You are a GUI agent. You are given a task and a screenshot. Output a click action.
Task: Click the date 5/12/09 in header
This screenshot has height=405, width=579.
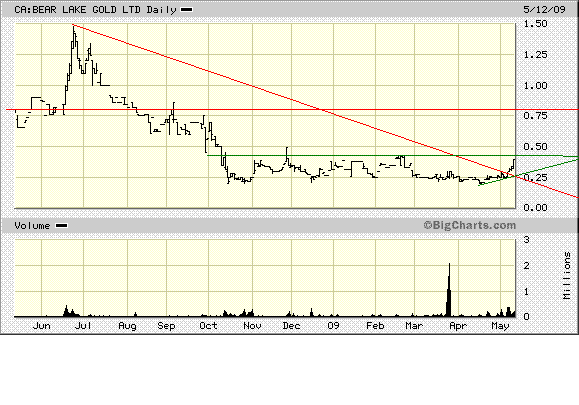(544, 9)
